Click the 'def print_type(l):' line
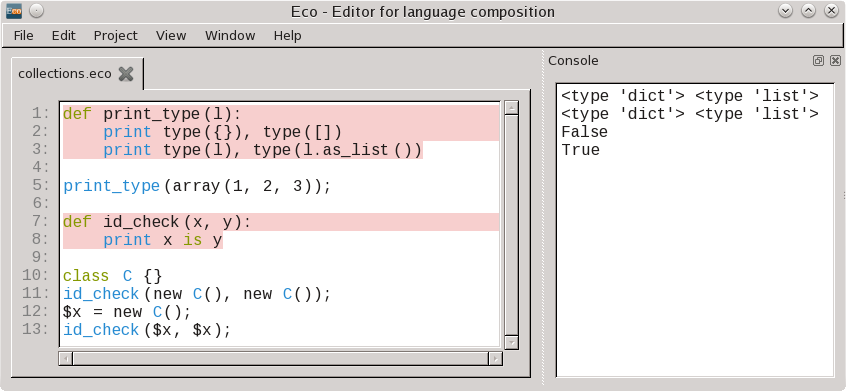The height and width of the screenshot is (391, 846). tap(152, 114)
